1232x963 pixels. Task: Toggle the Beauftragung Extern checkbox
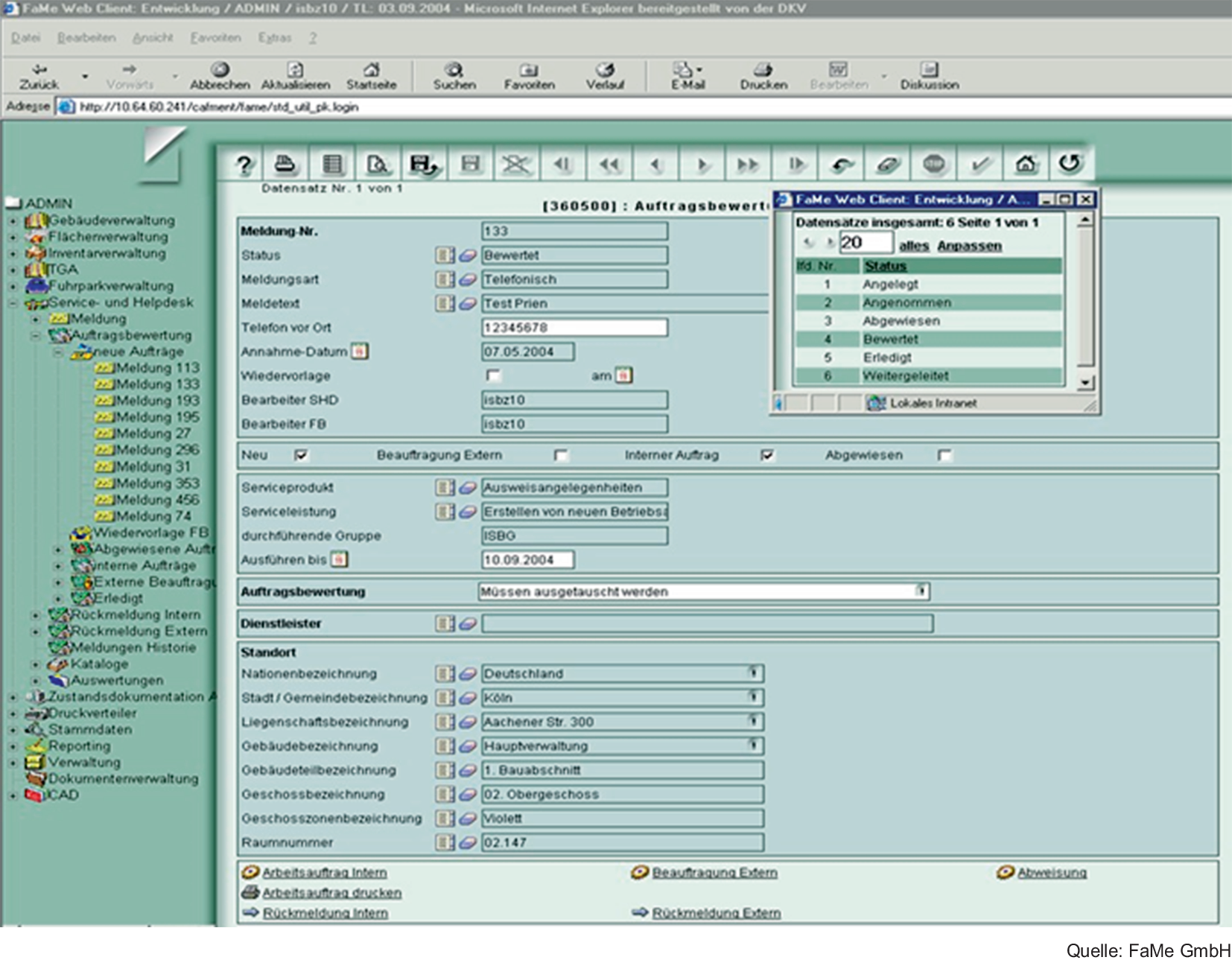click(561, 454)
